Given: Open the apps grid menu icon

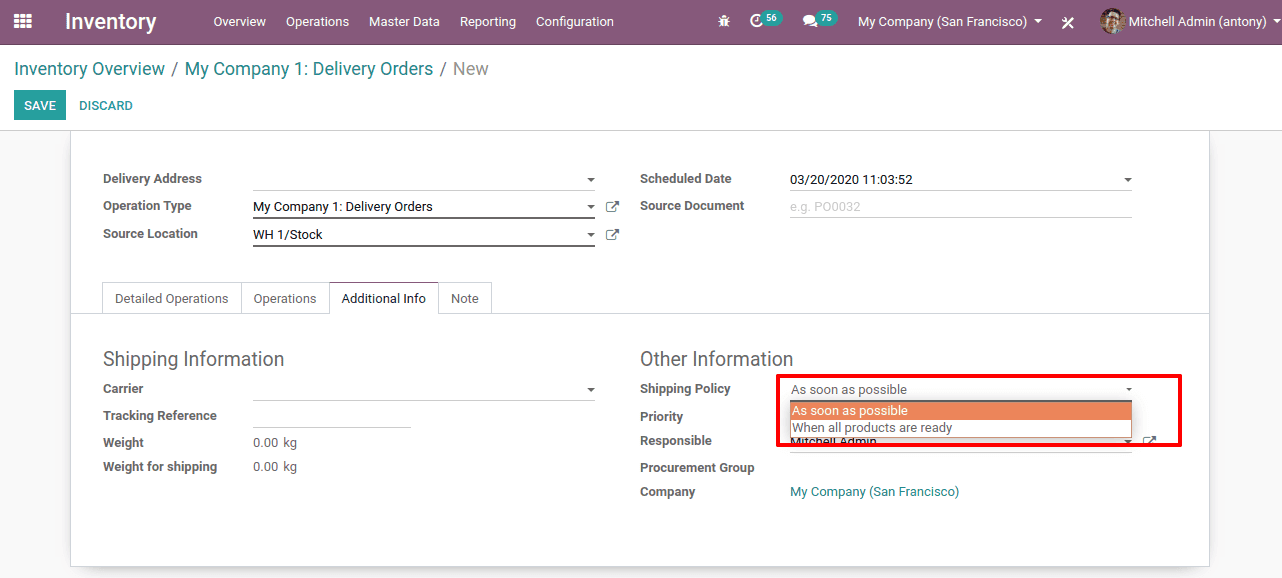Looking at the screenshot, I should coord(23,21).
